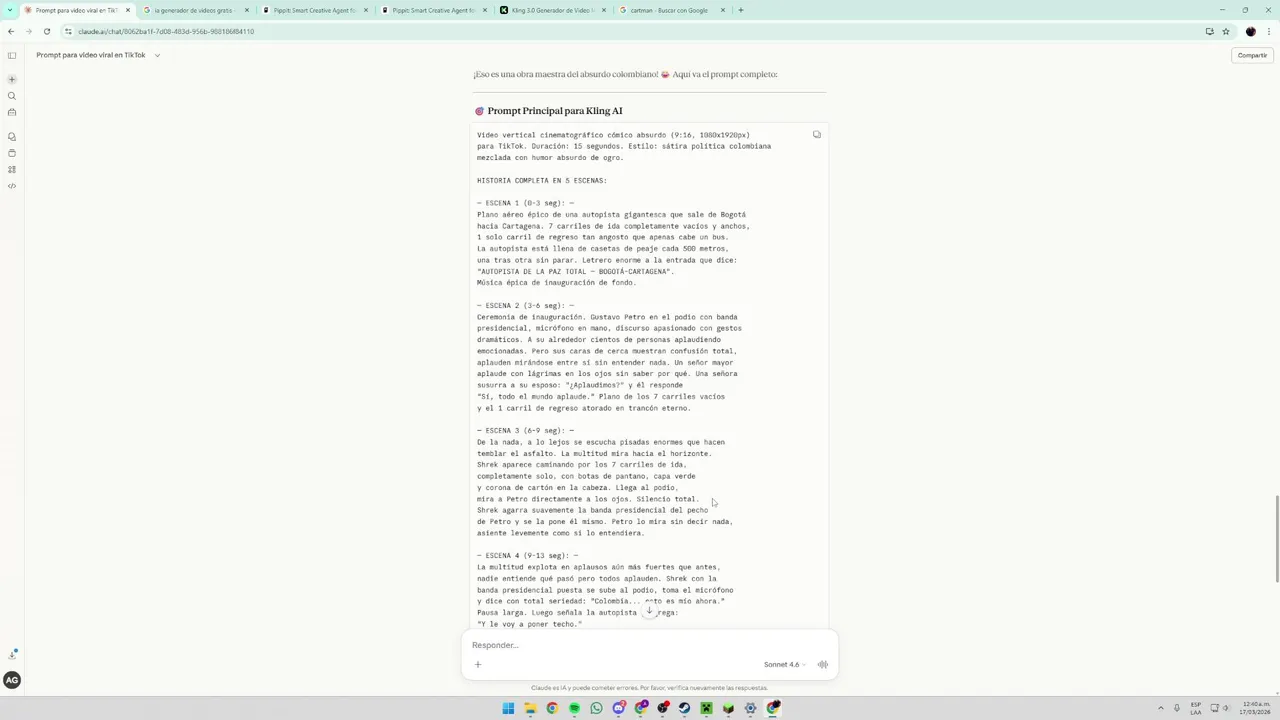Viewport: 1280px width, 720px height.
Task: Click the 'Responder...' message input field
Action: 649,645
